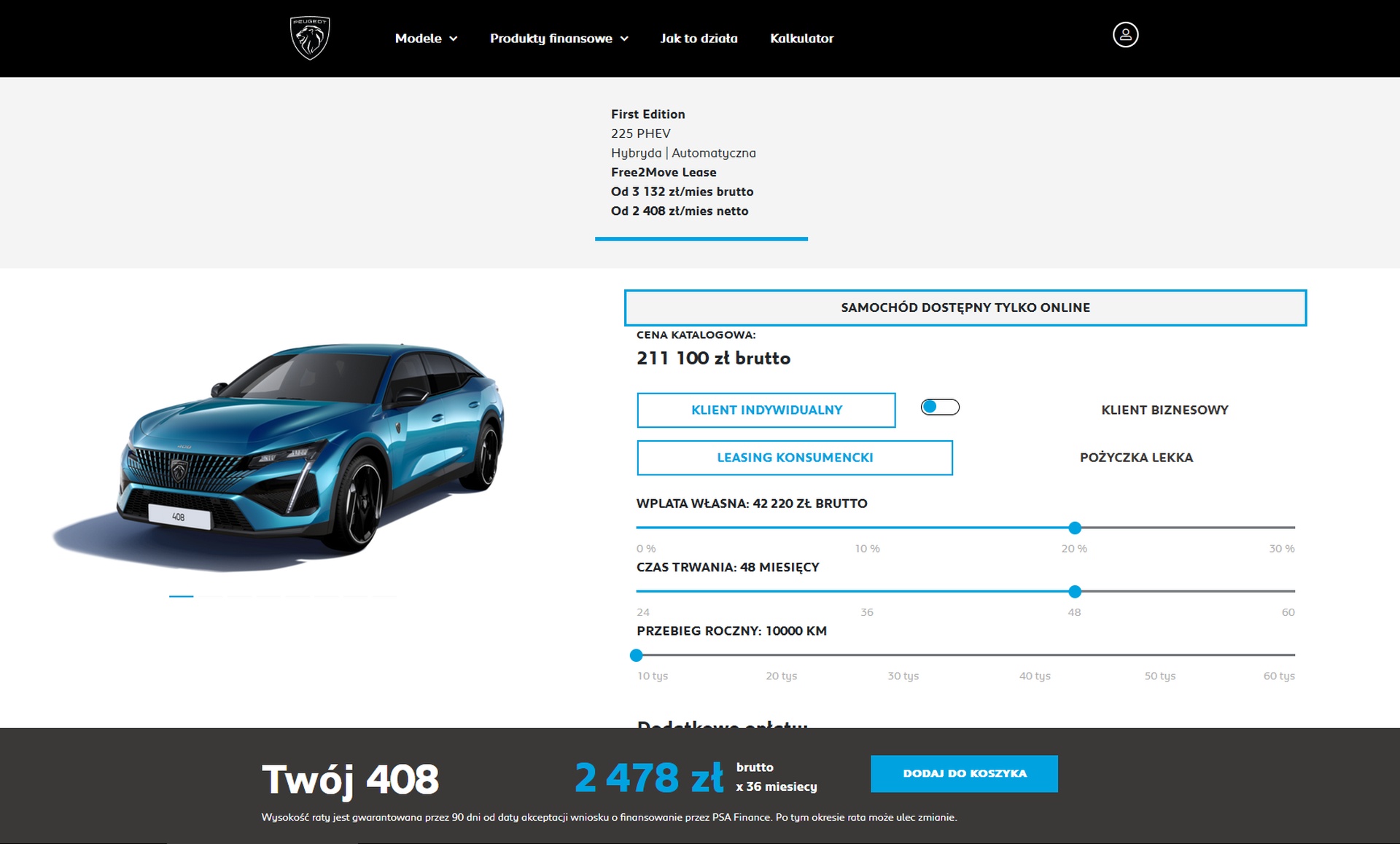Click the 10 % down payment label
This screenshot has width=1400, height=844.
click(867, 549)
